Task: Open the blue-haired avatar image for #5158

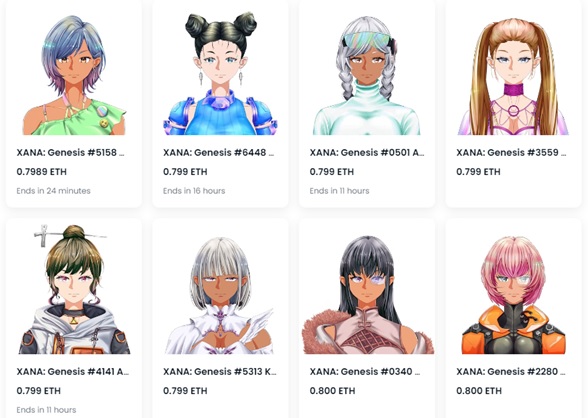Action: [74, 74]
